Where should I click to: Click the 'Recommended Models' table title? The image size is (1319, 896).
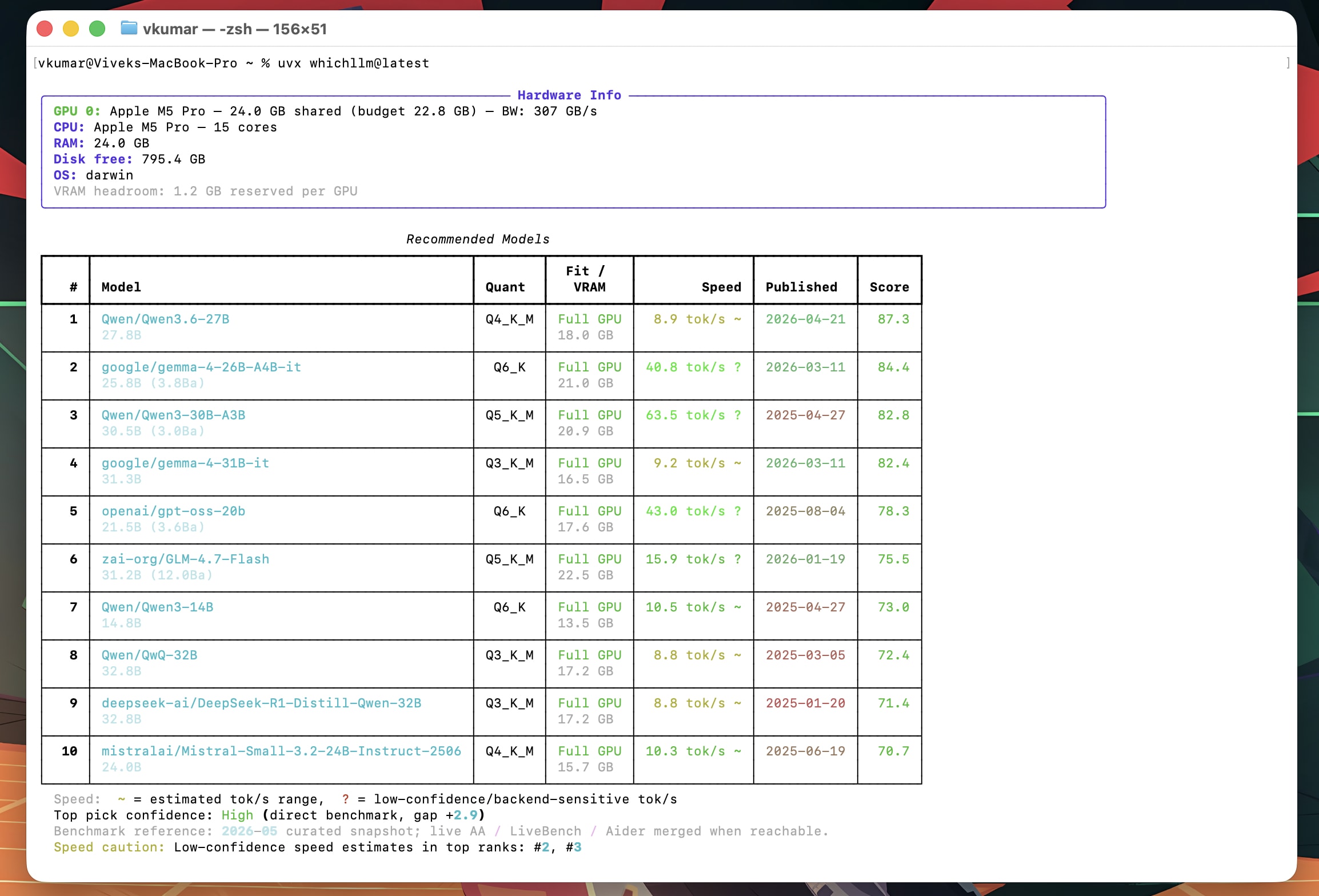point(478,239)
